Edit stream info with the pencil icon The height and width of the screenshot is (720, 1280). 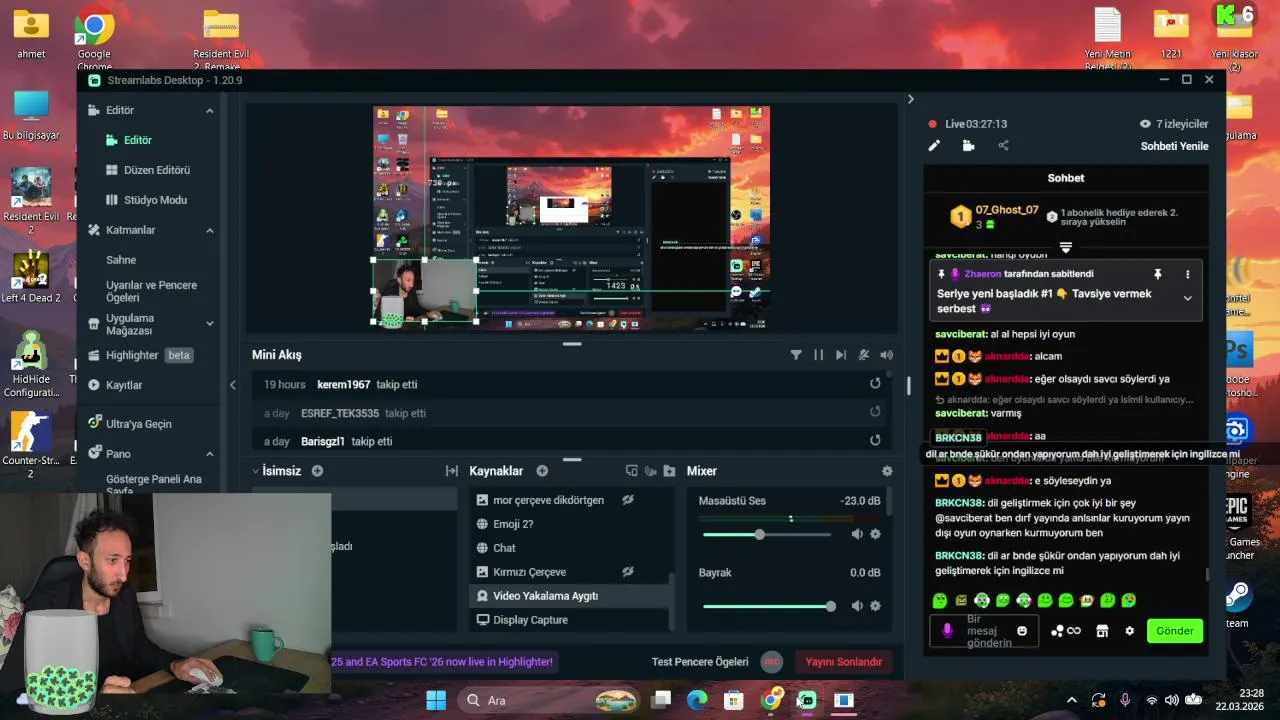[934, 146]
